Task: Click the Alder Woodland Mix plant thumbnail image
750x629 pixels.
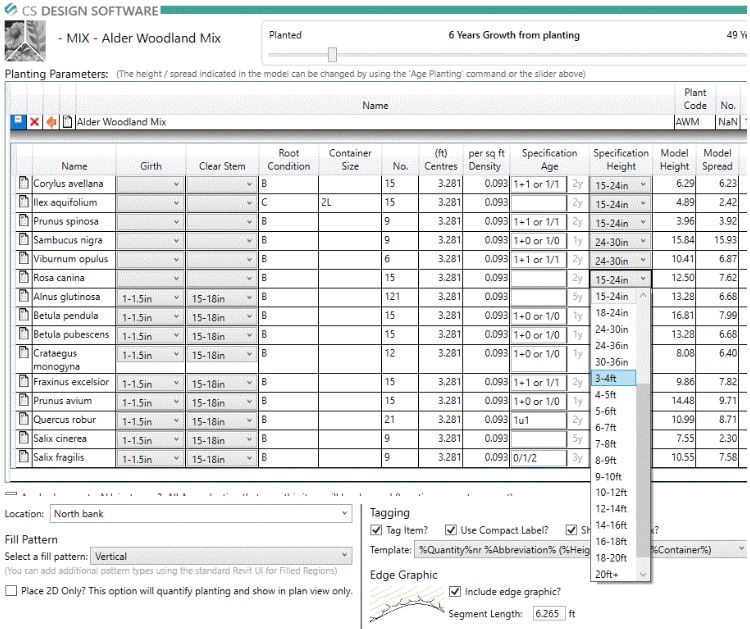Action: (x=25, y=41)
